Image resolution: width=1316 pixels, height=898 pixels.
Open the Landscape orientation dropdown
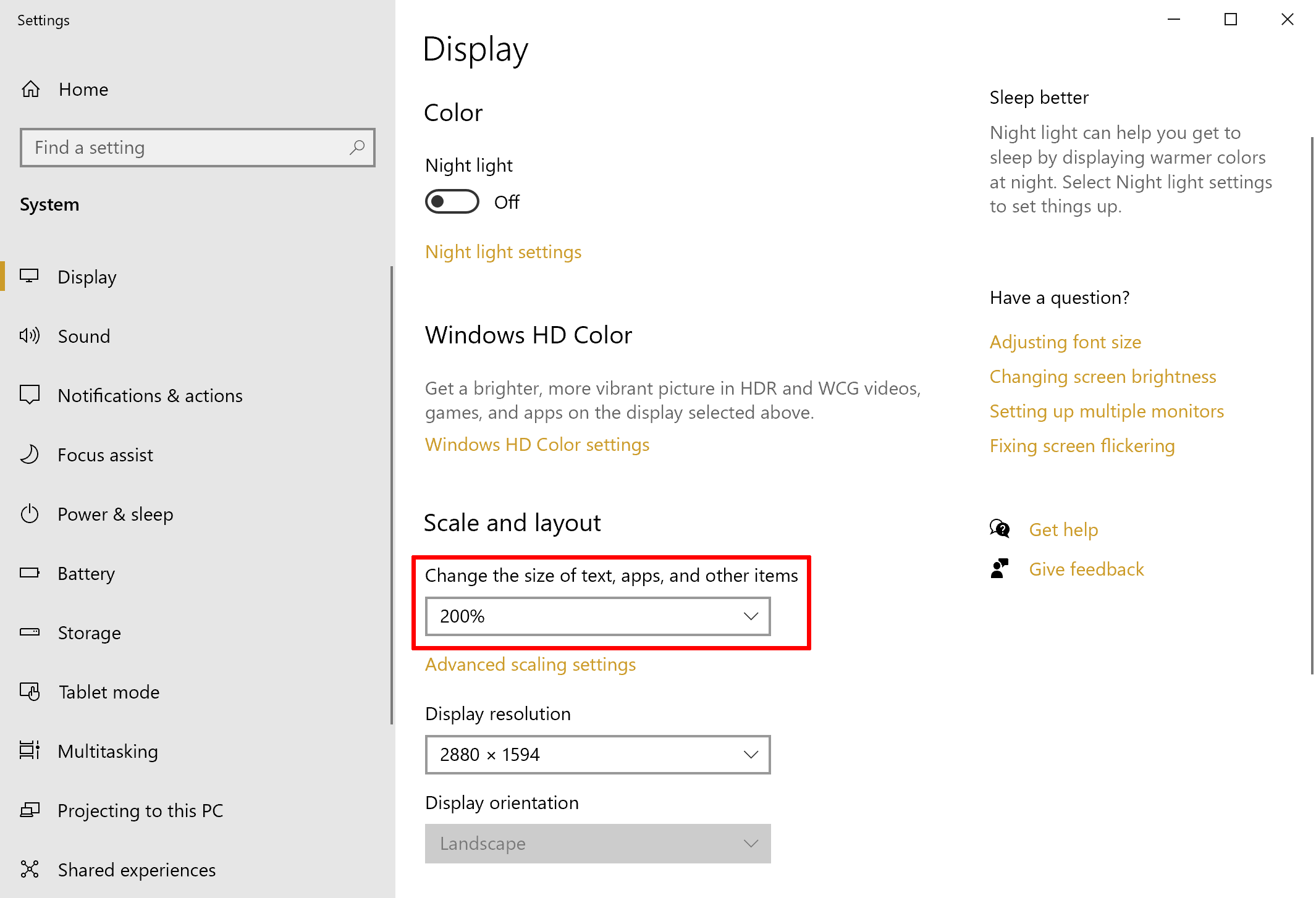click(597, 844)
